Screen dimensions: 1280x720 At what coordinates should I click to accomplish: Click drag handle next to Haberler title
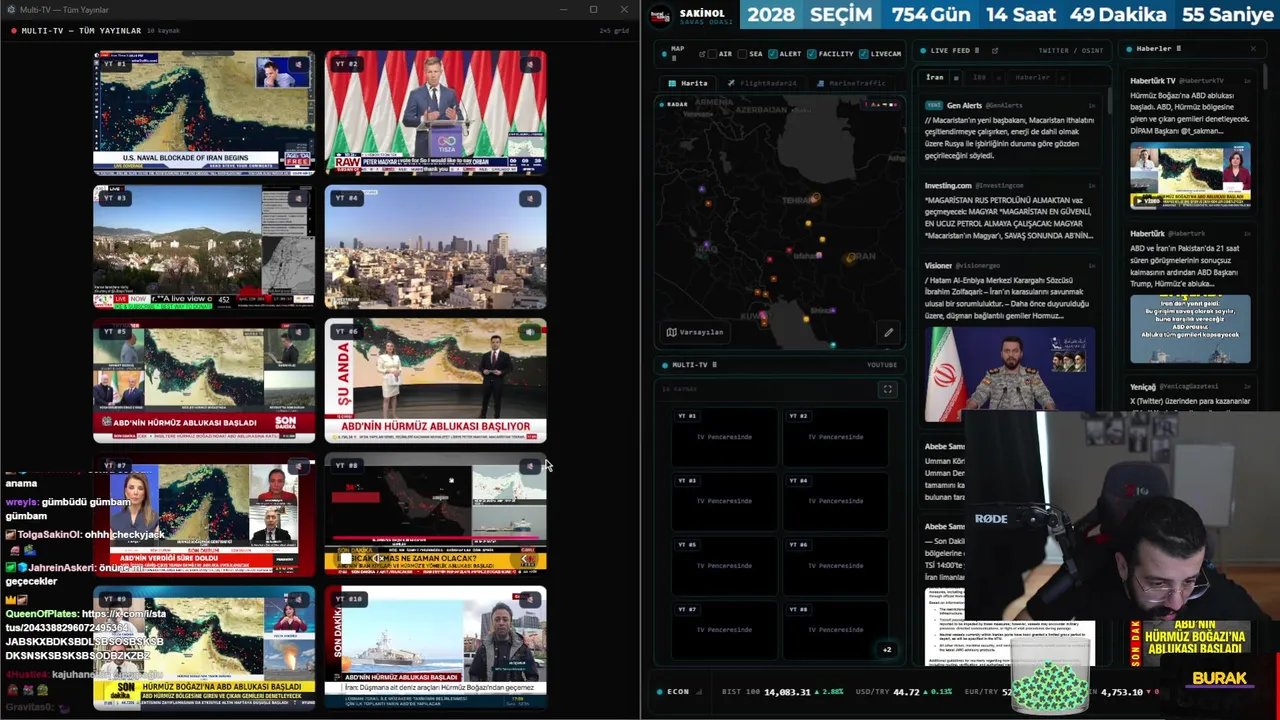1178,48
